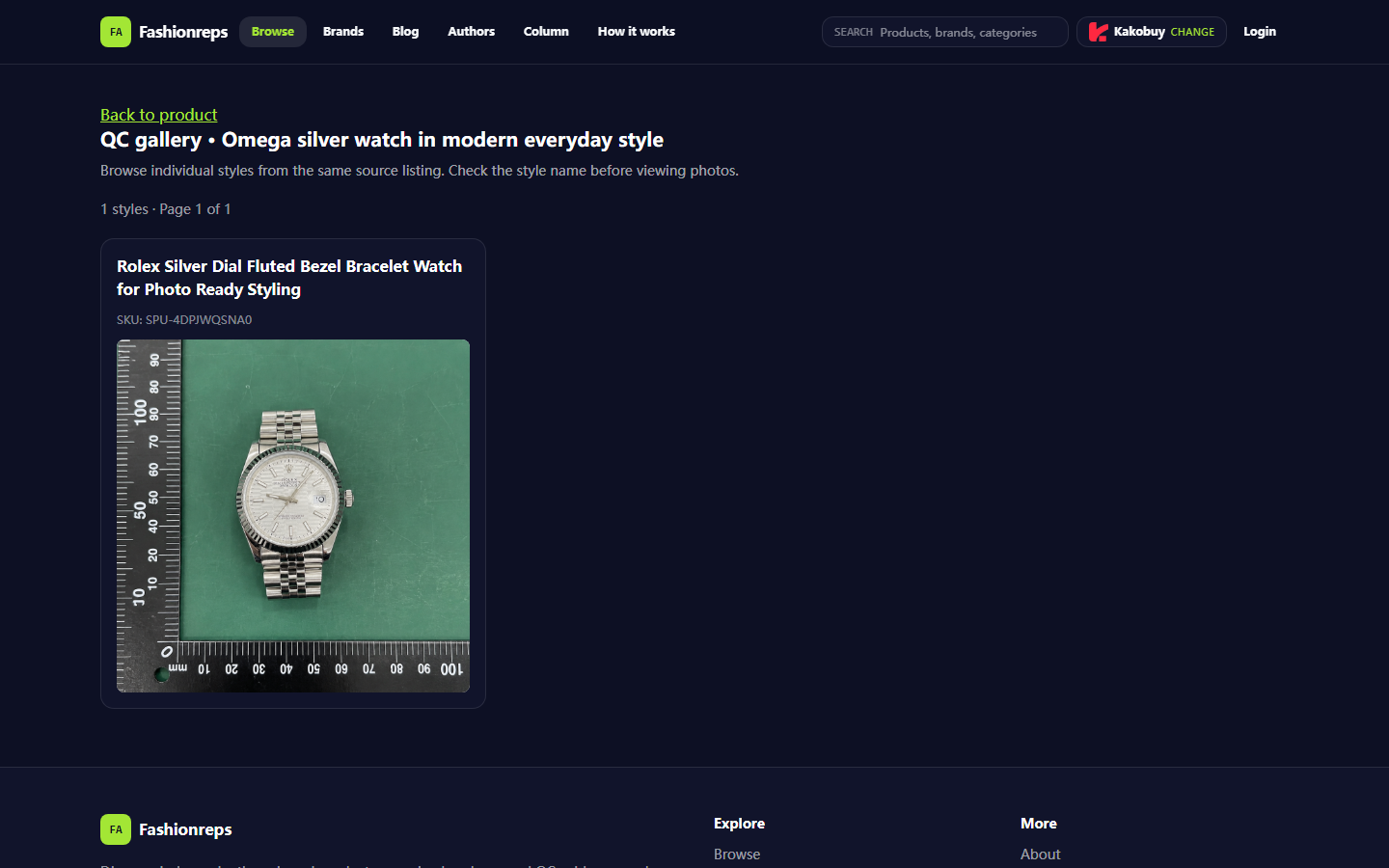Screen dimensions: 1389x868
Task: Follow the Back to product link
Action: point(159,115)
